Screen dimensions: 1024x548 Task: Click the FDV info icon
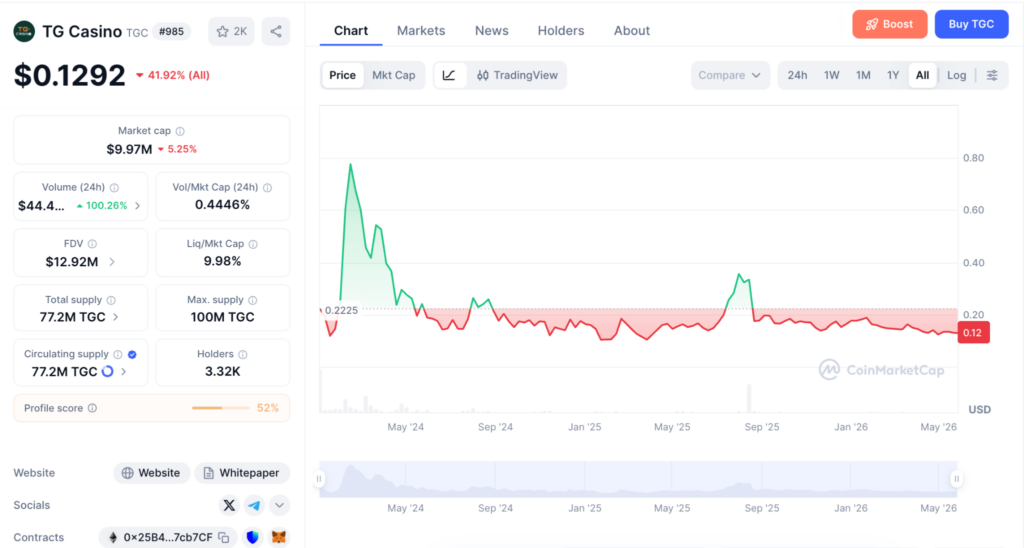[x=92, y=244]
